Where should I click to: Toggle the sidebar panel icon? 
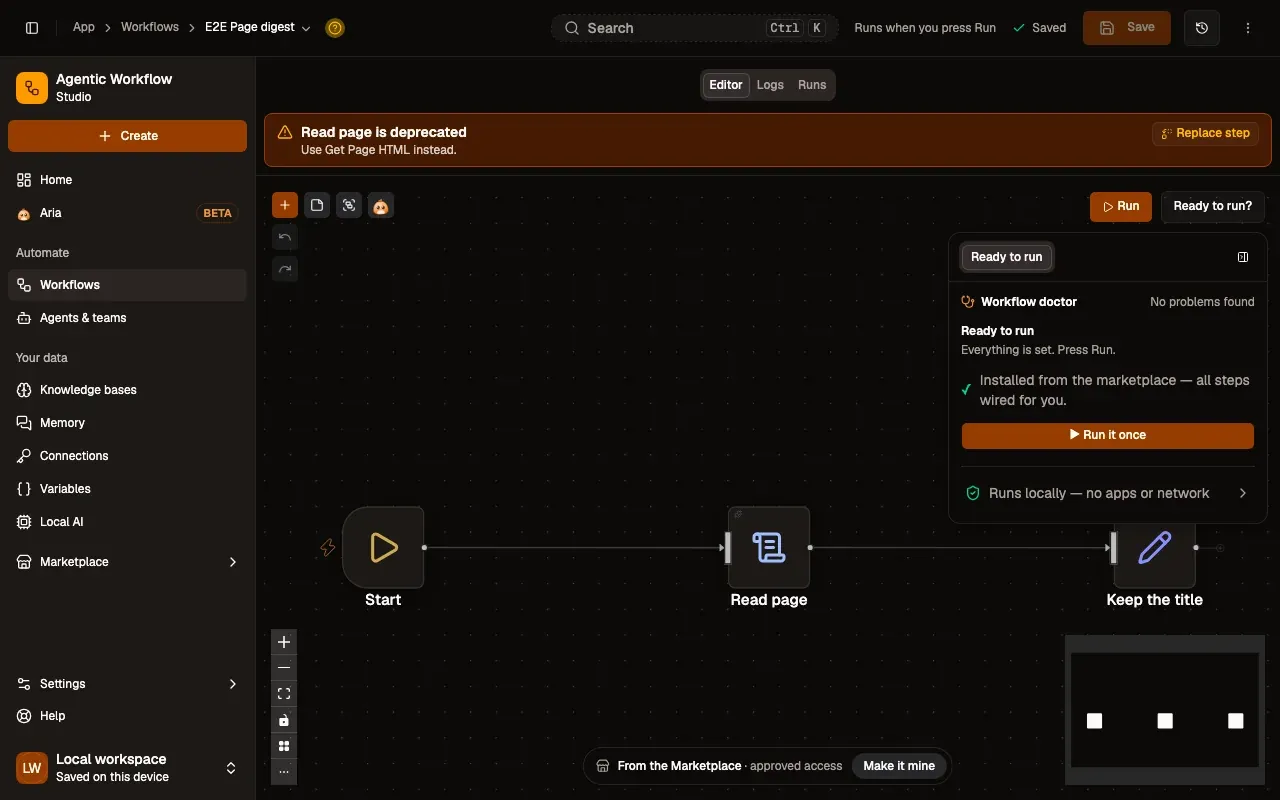tap(32, 28)
